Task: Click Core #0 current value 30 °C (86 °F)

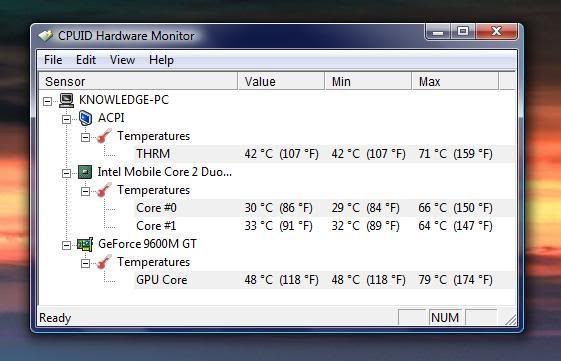Action: click(x=278, y=208)
